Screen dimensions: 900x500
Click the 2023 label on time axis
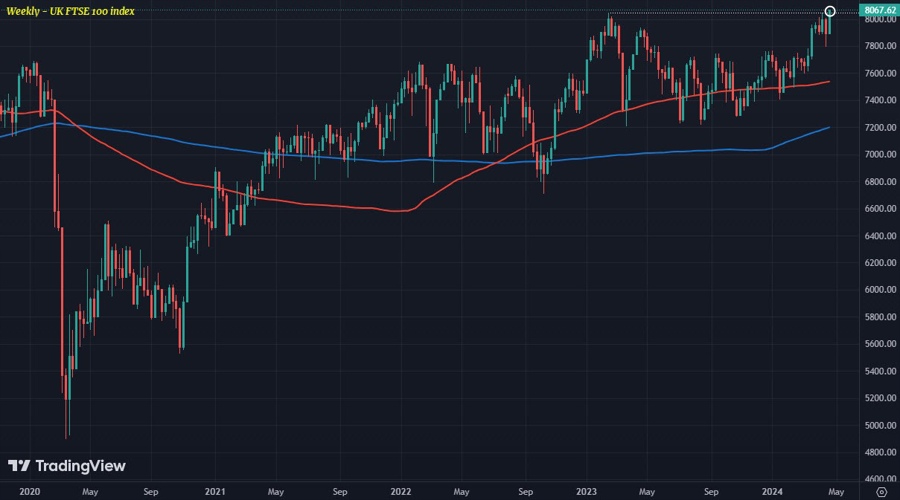(x=585, y=492)
